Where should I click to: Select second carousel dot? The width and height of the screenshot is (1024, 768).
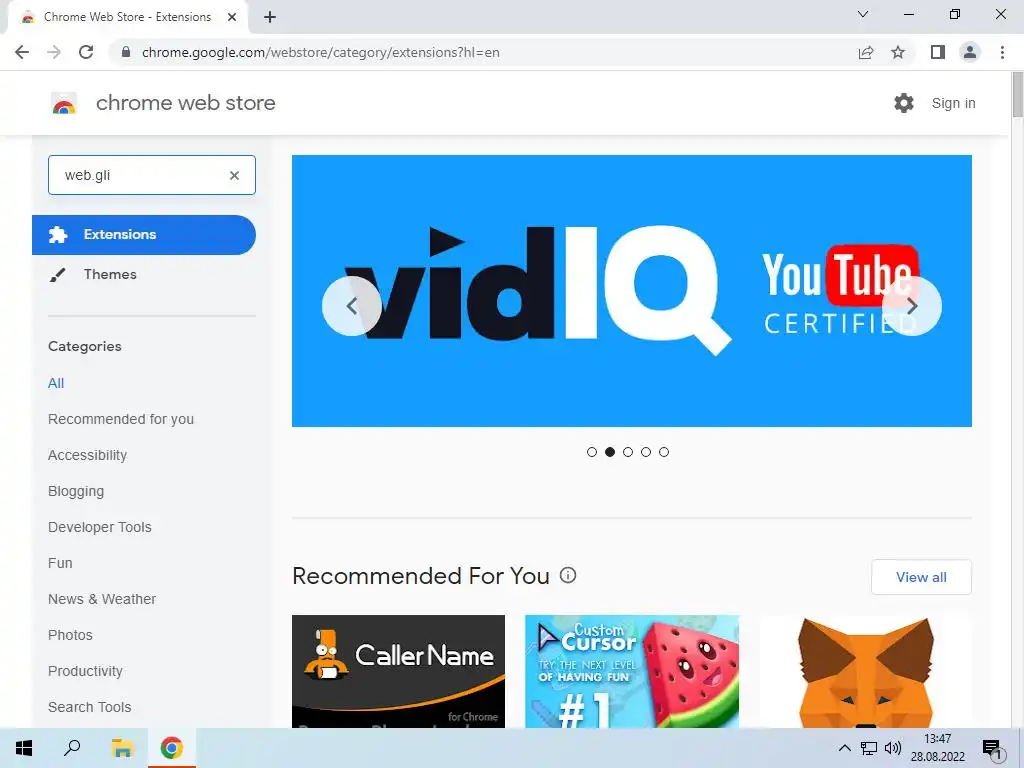pos(610,452)
